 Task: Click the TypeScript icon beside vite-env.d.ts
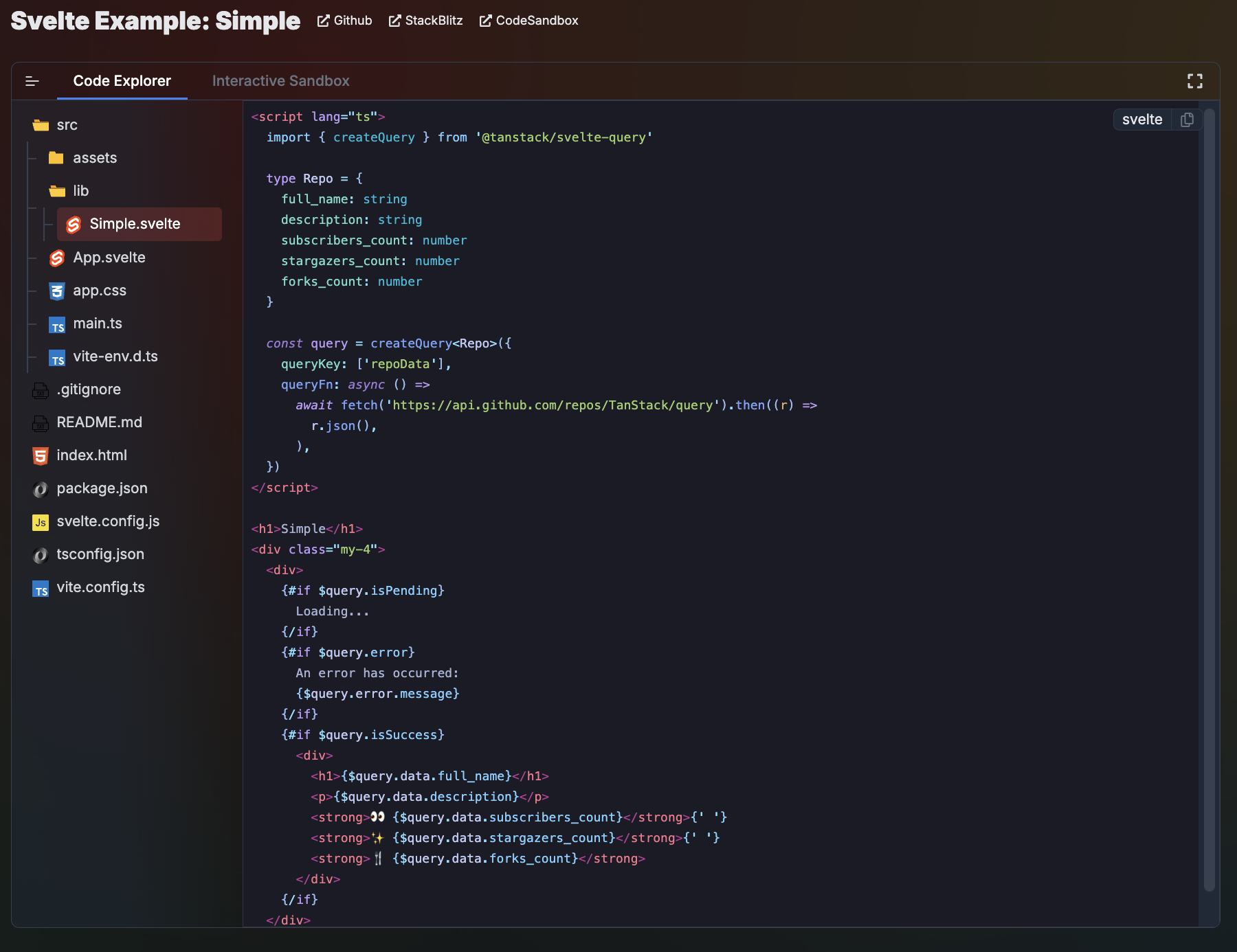(57, 358)
